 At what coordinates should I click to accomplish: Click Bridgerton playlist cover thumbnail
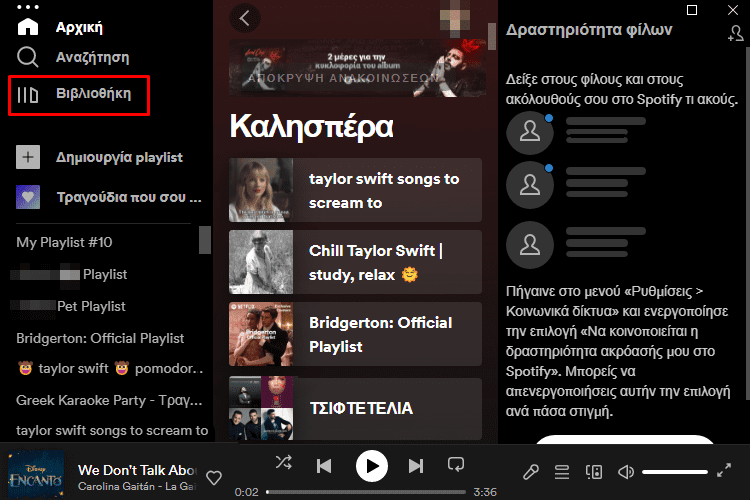261,334
